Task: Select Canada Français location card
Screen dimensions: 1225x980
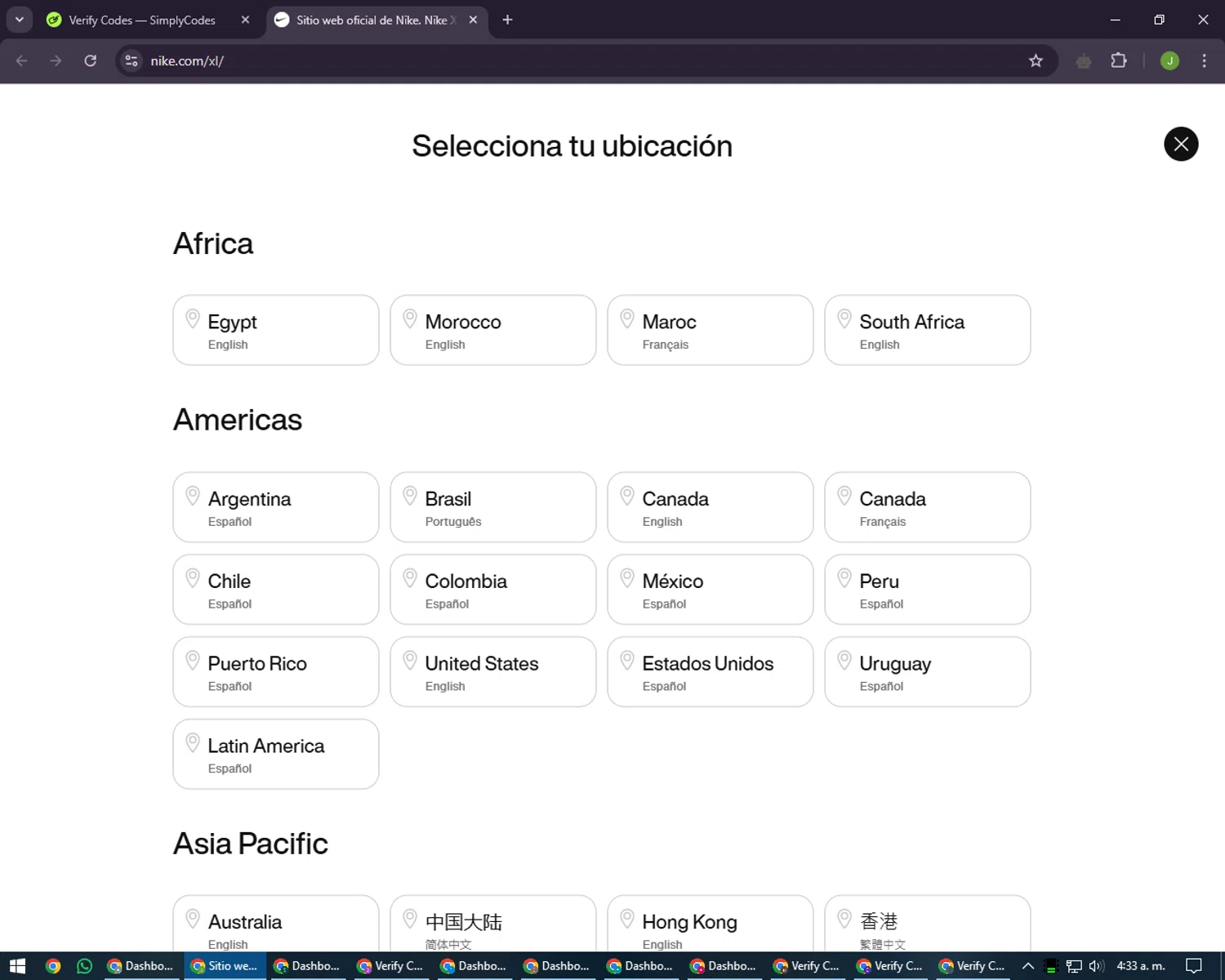Action: [x=928, y=507]
